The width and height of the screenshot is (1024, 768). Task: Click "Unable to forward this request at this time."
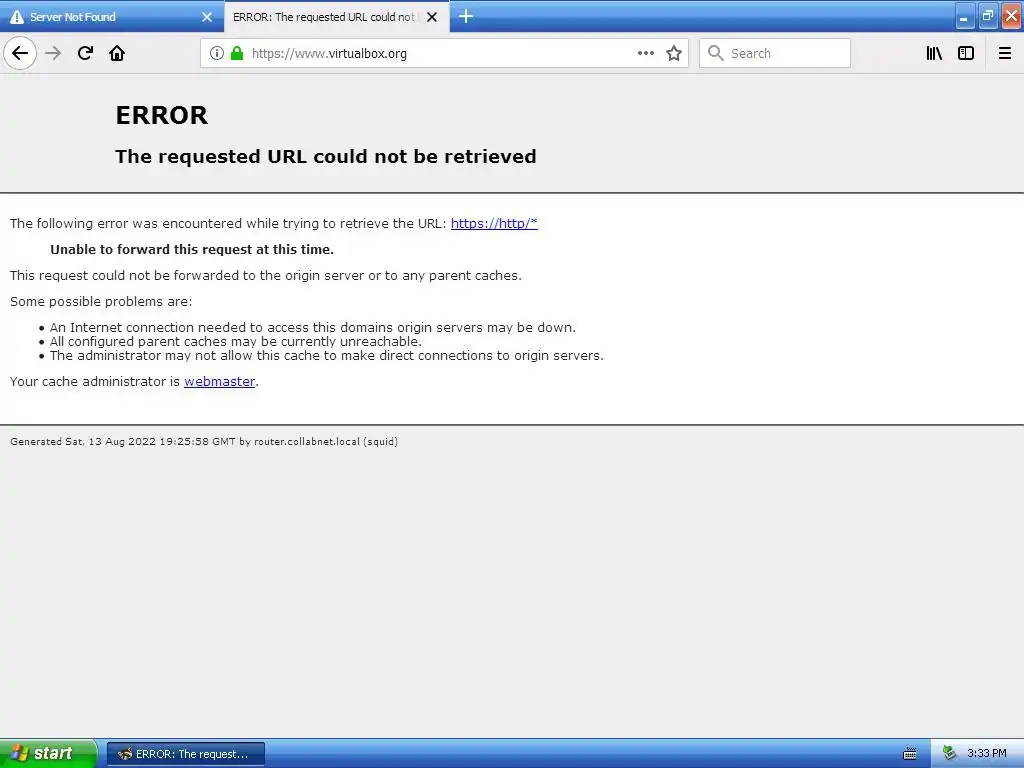[x=192, y=249]
